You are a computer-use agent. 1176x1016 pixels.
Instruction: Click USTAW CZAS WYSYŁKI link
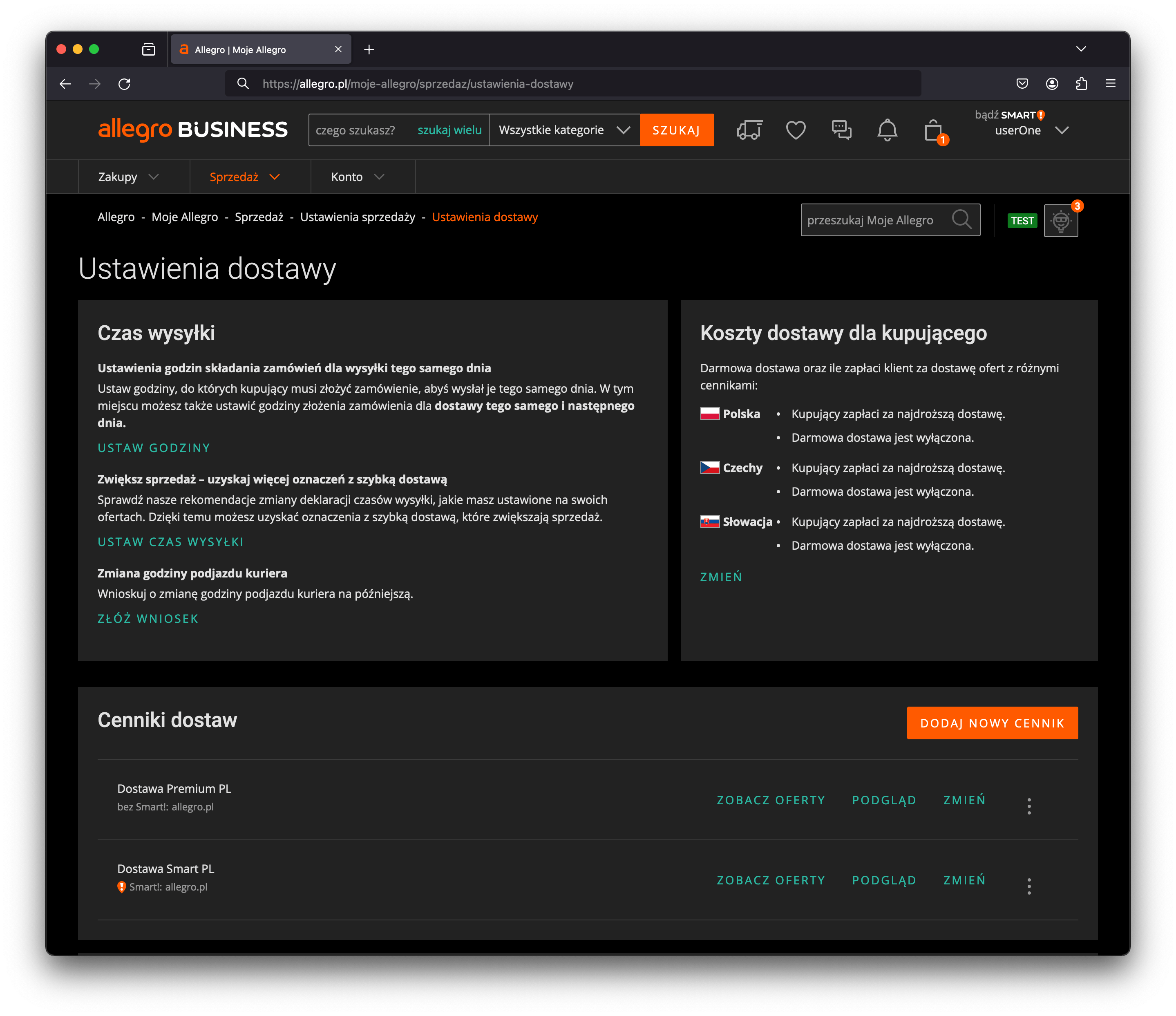(x=170, y=542)
